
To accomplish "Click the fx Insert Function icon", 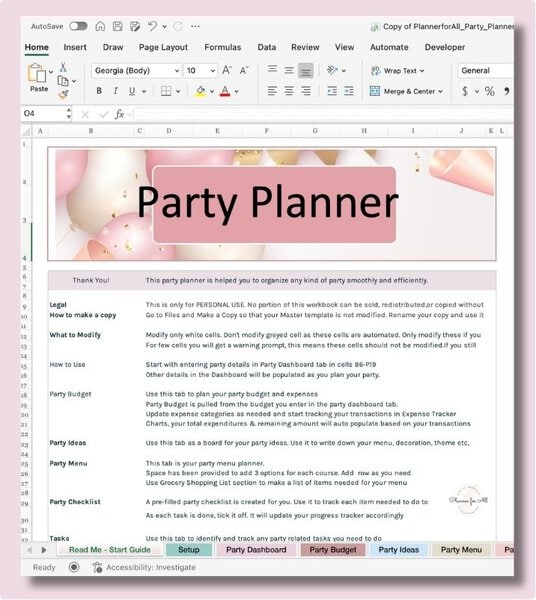I will 119,114.
